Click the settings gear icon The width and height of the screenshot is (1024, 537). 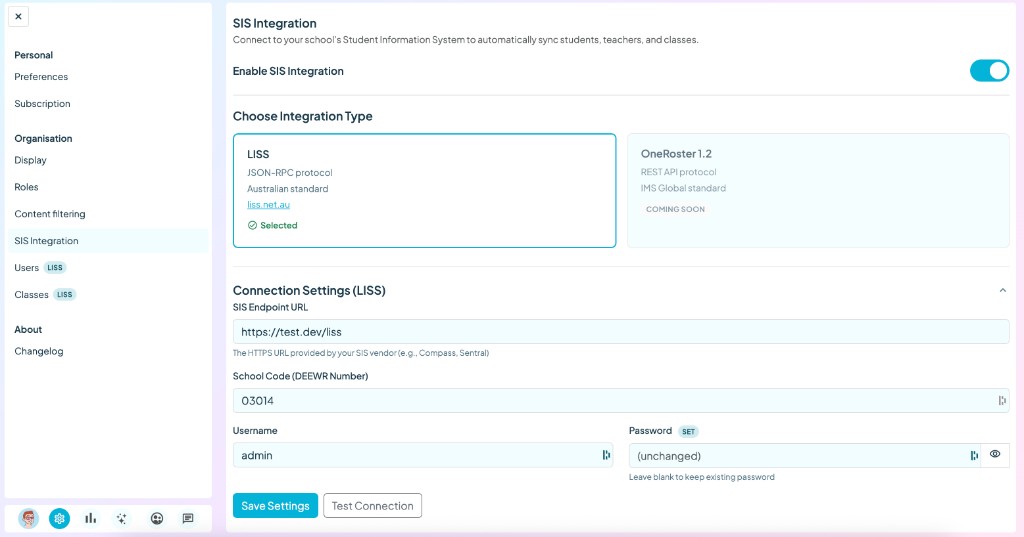[59, 519]
